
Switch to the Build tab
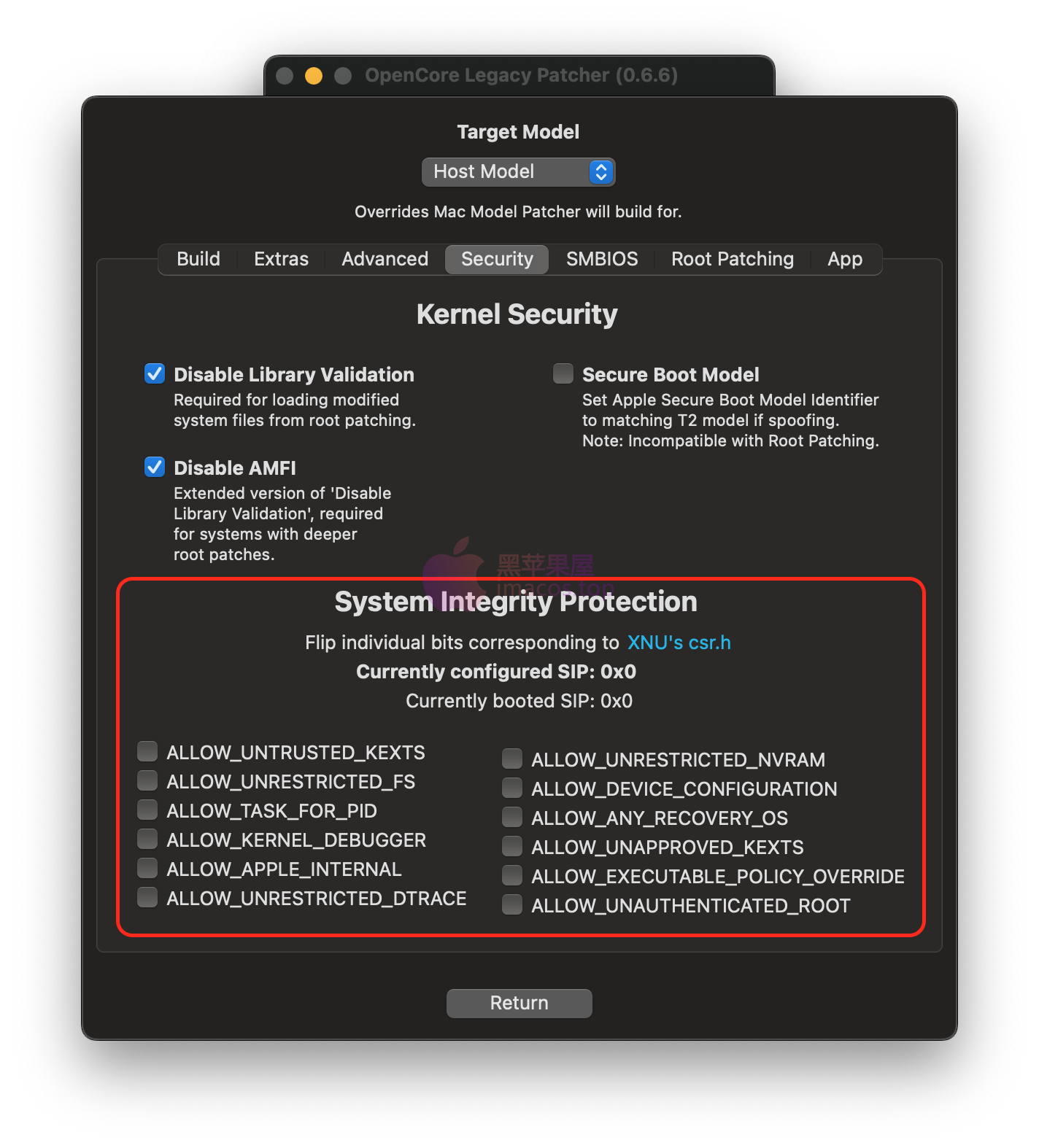tap(198, 259)
